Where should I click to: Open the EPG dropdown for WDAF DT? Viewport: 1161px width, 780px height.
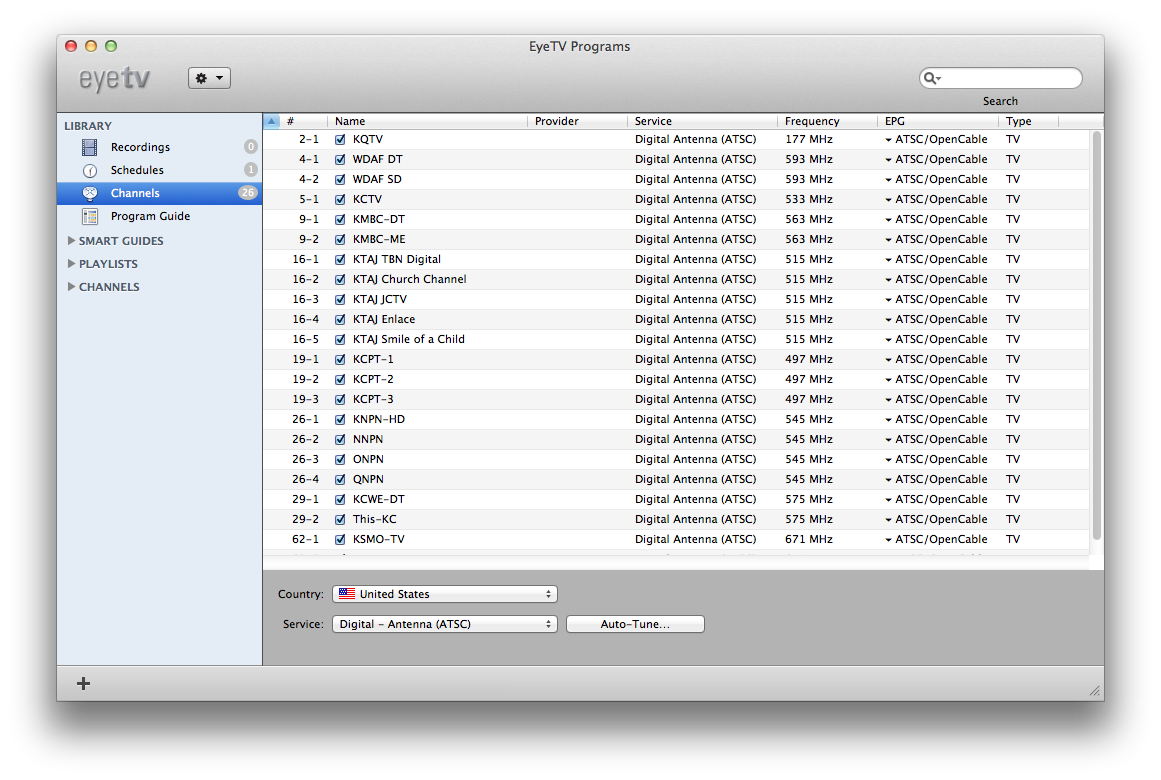[x=888, y=160]
